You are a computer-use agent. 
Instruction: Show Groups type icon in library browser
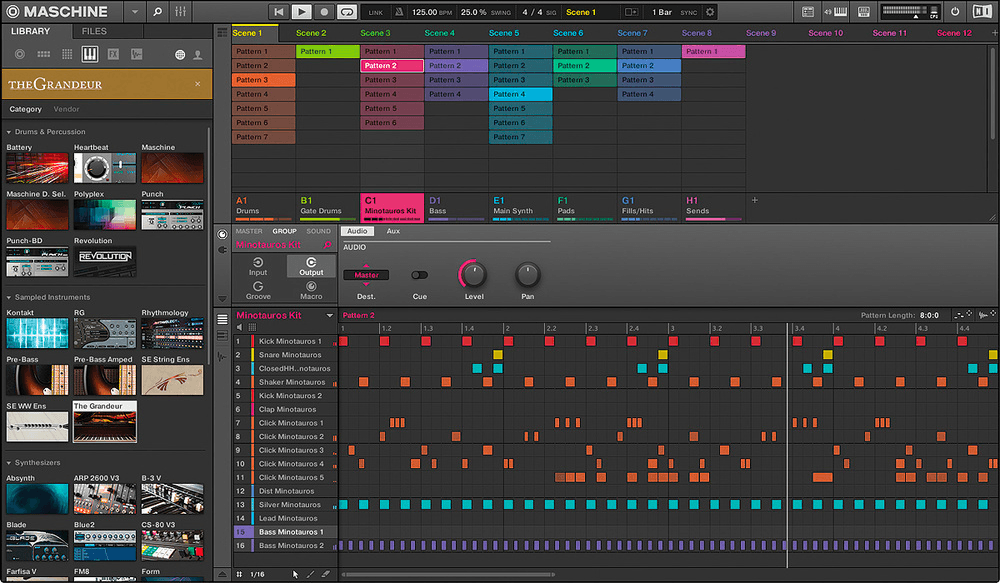click(x=43, y=54)
